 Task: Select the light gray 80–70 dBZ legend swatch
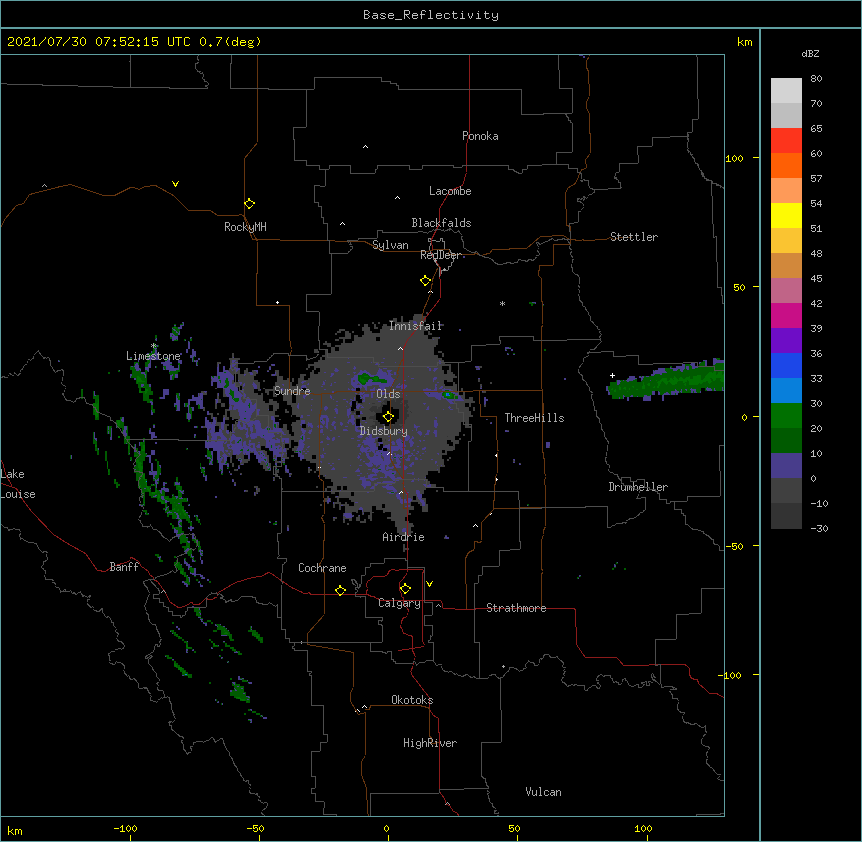[x=786, y=90]
